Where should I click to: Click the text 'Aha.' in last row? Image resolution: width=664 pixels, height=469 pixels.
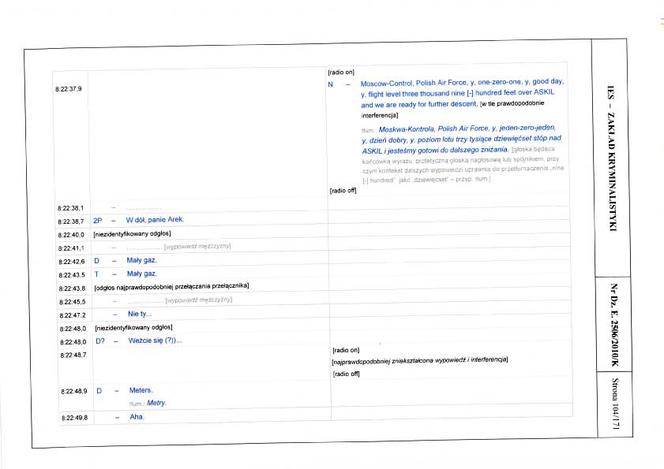[x=136, y=417]
